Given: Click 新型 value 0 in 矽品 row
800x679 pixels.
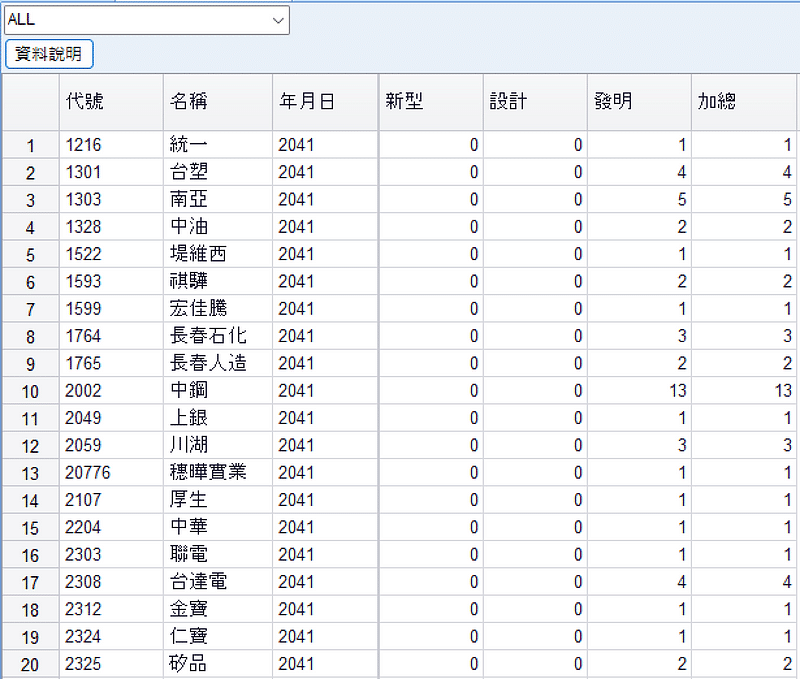Looking at the screenshot, I should 431,664.
